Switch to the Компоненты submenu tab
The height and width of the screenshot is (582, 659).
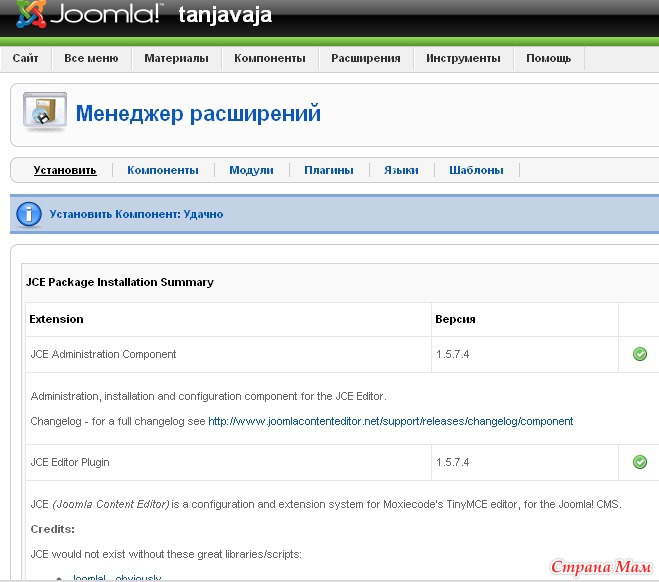(163, 170)
